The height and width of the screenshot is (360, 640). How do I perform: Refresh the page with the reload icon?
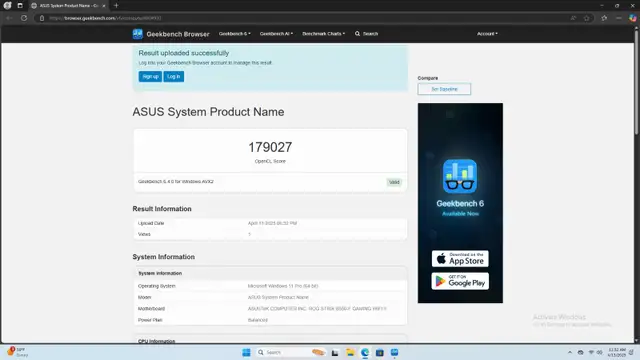24,18
